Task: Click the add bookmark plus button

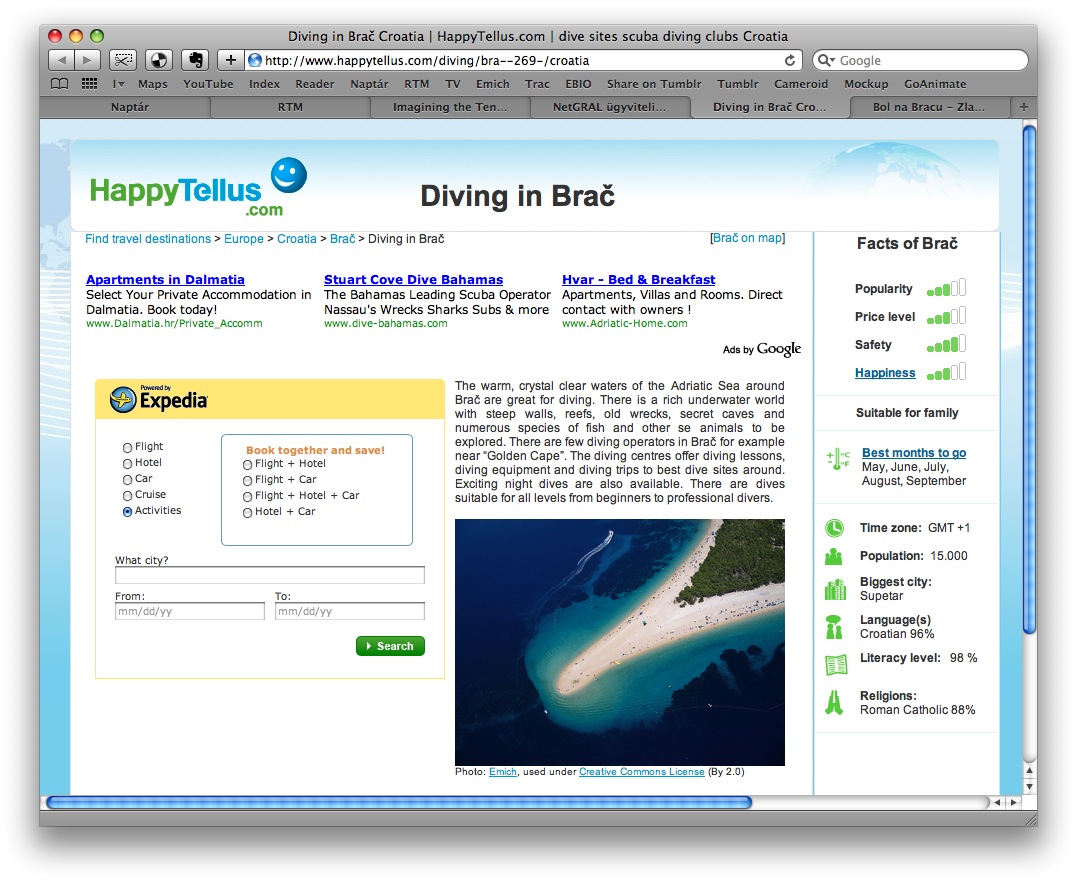Action: click(x=231, y=60)
